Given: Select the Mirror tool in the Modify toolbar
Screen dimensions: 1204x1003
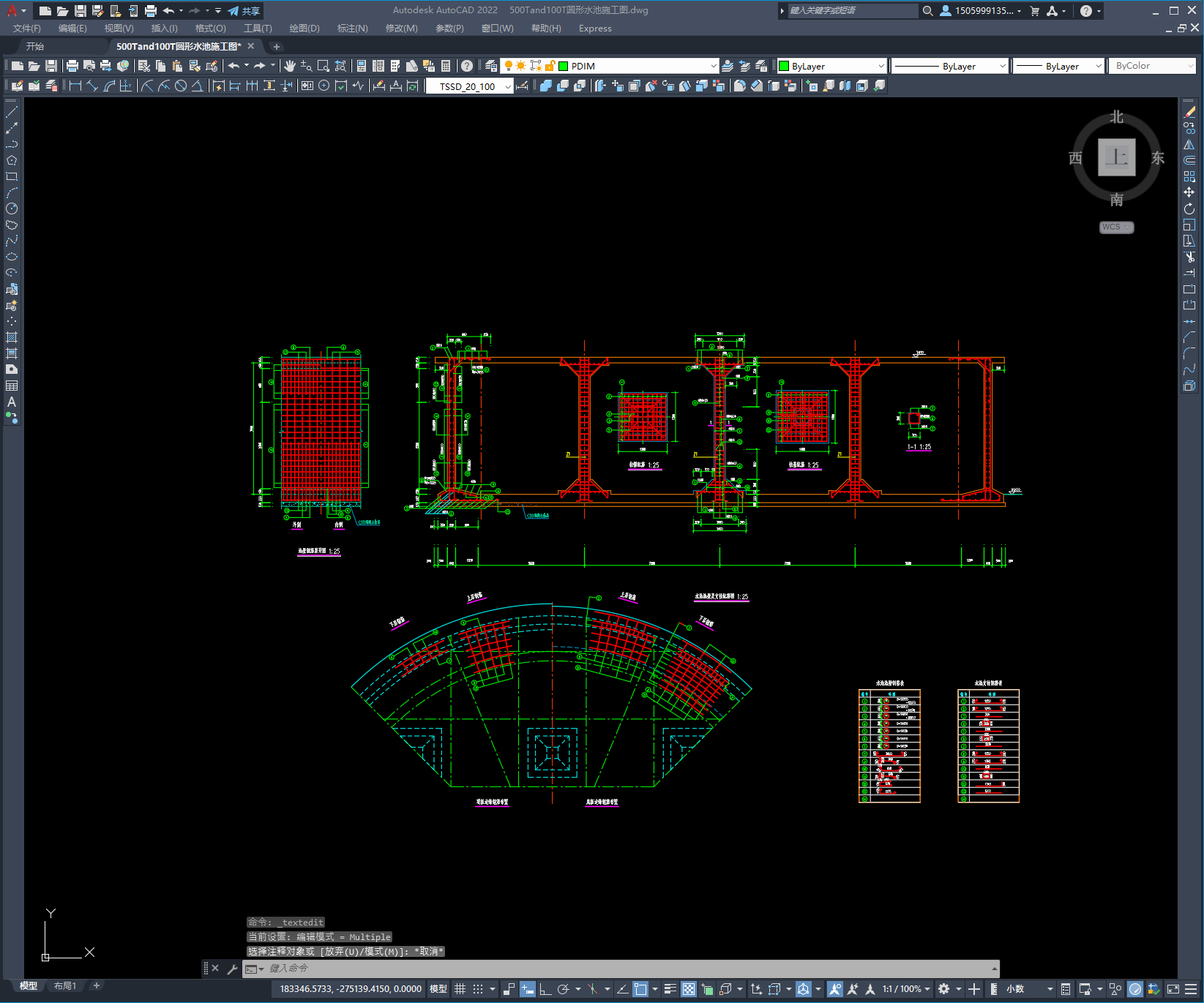Looking at the screenshot, I should click(x=1189, y=144).
